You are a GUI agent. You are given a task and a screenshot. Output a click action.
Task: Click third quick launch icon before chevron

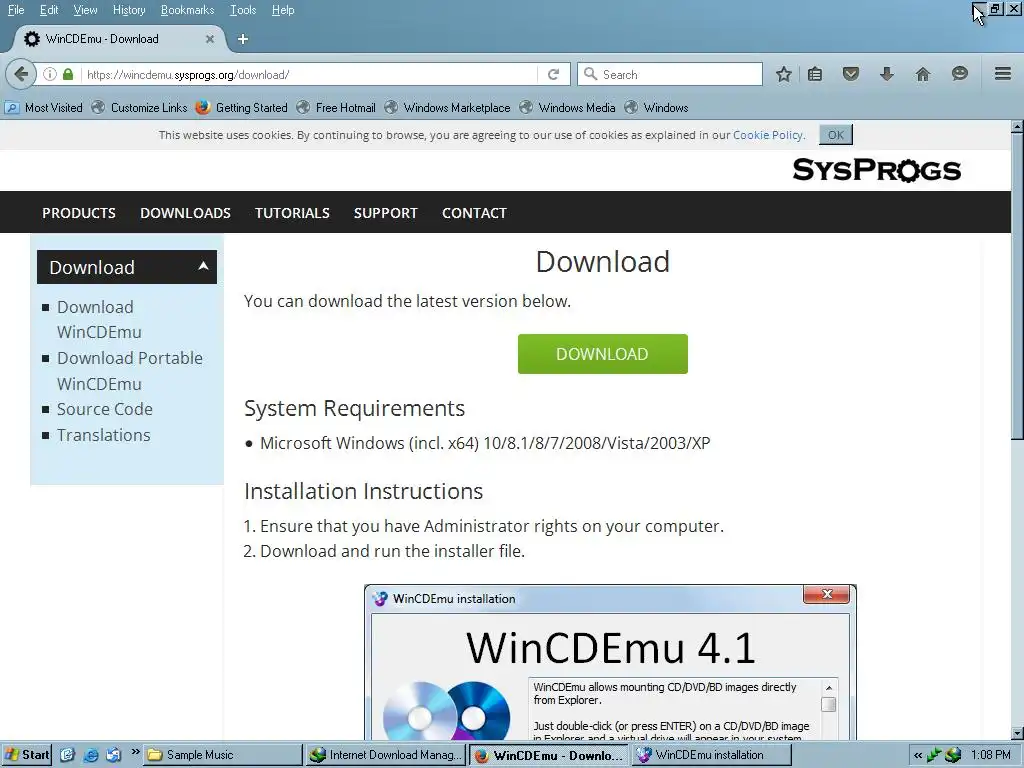click(114, 755)
